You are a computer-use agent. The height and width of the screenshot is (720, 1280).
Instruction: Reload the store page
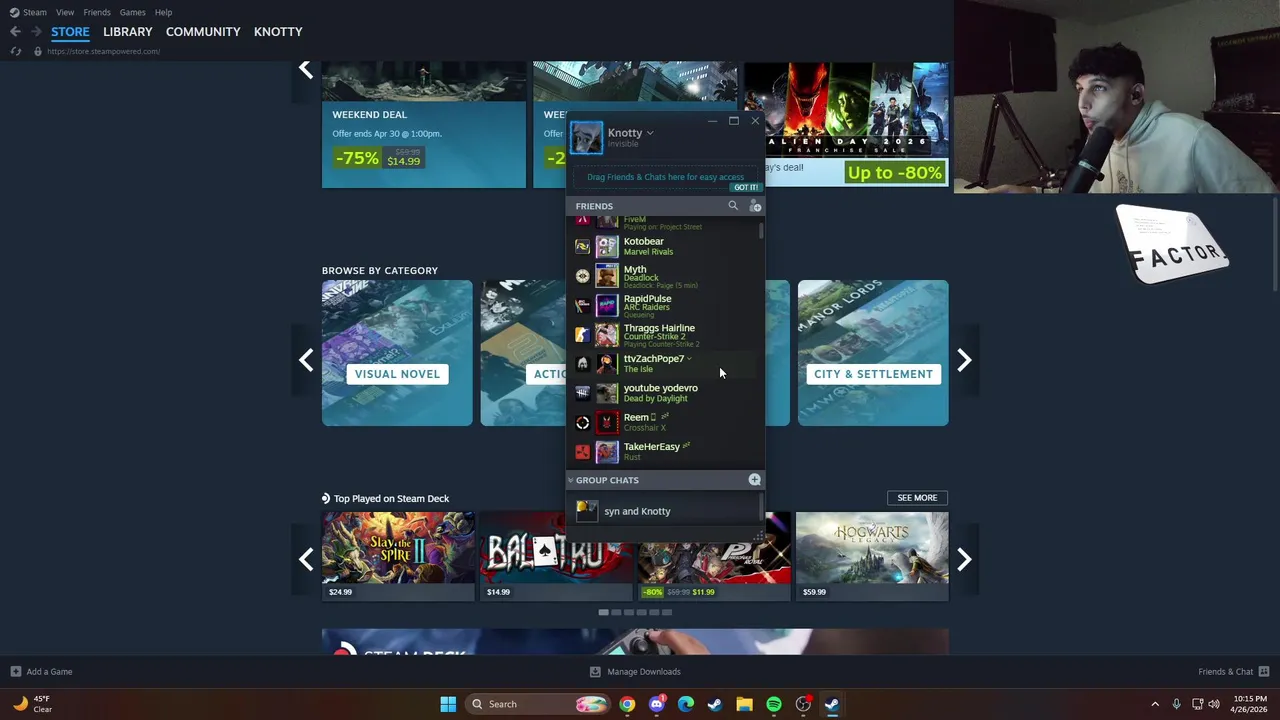click(x=15, y=51)
